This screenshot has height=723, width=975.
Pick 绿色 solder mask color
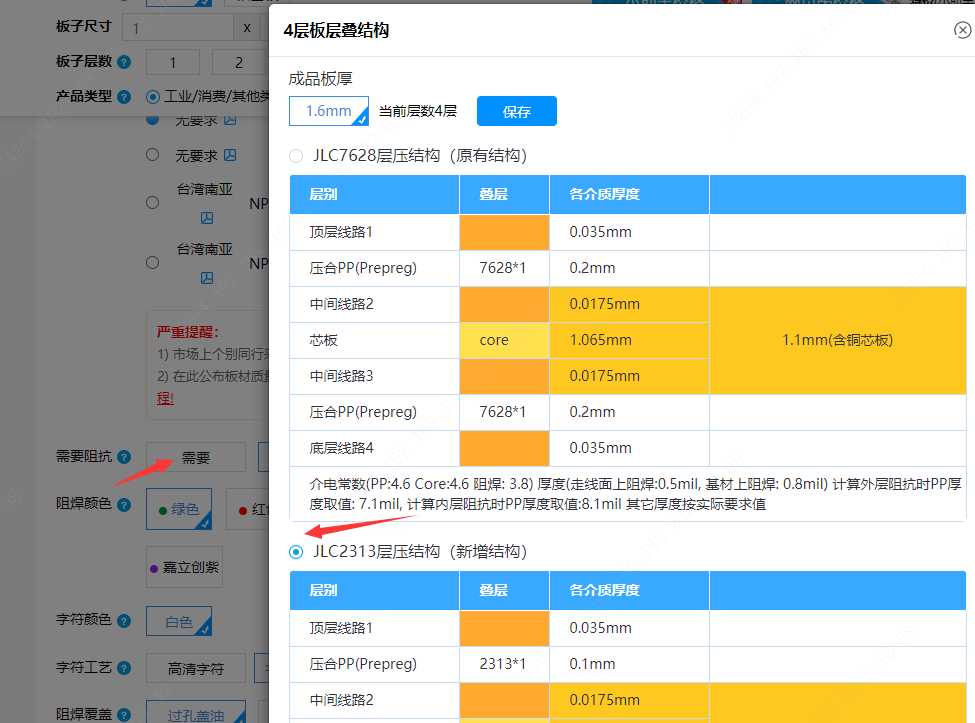point(179,509)
